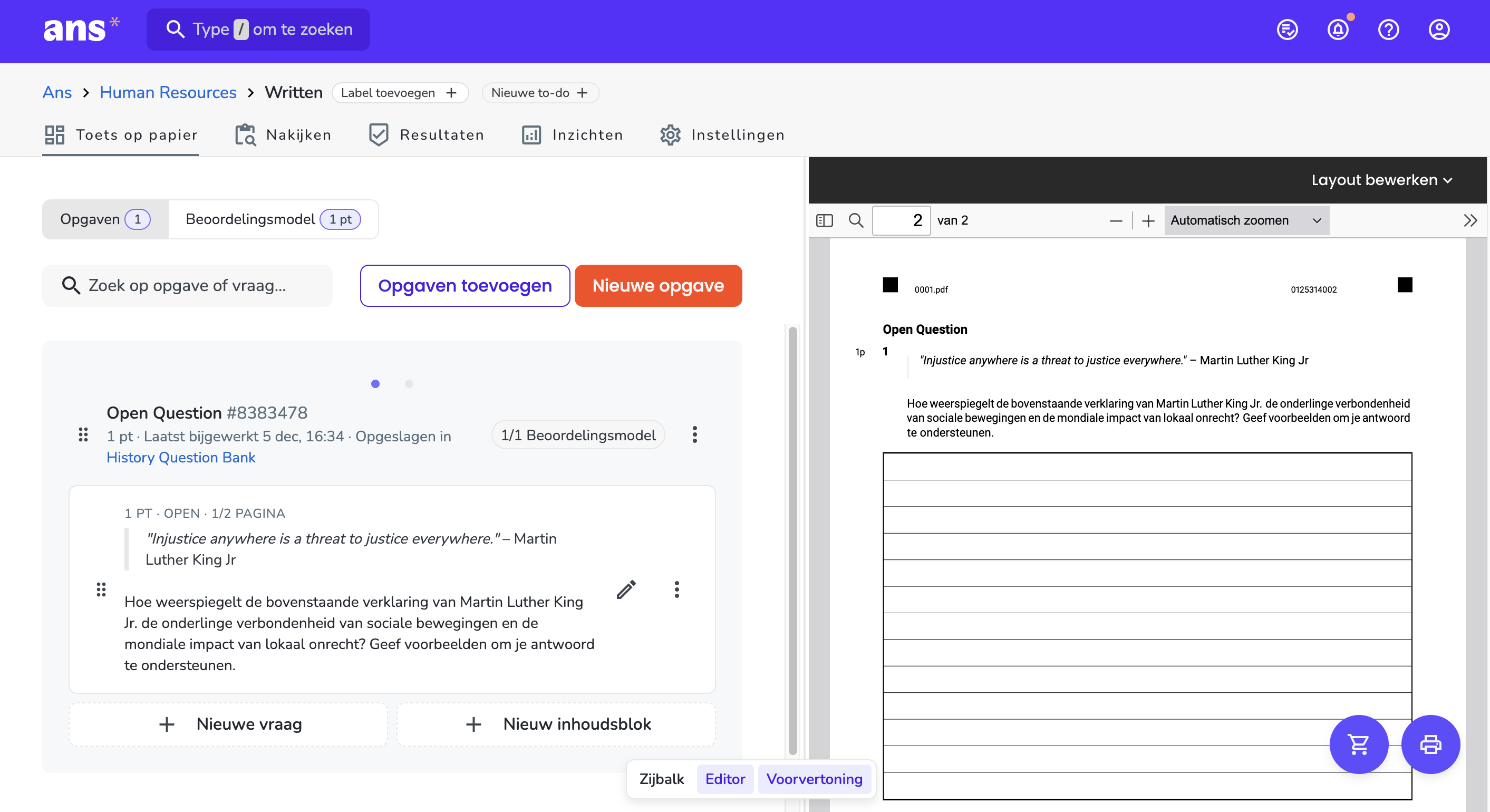The image size is (1490, 812).
Task: Click the orange Nieuwe opgave button
Action: [x=657, y=285]
